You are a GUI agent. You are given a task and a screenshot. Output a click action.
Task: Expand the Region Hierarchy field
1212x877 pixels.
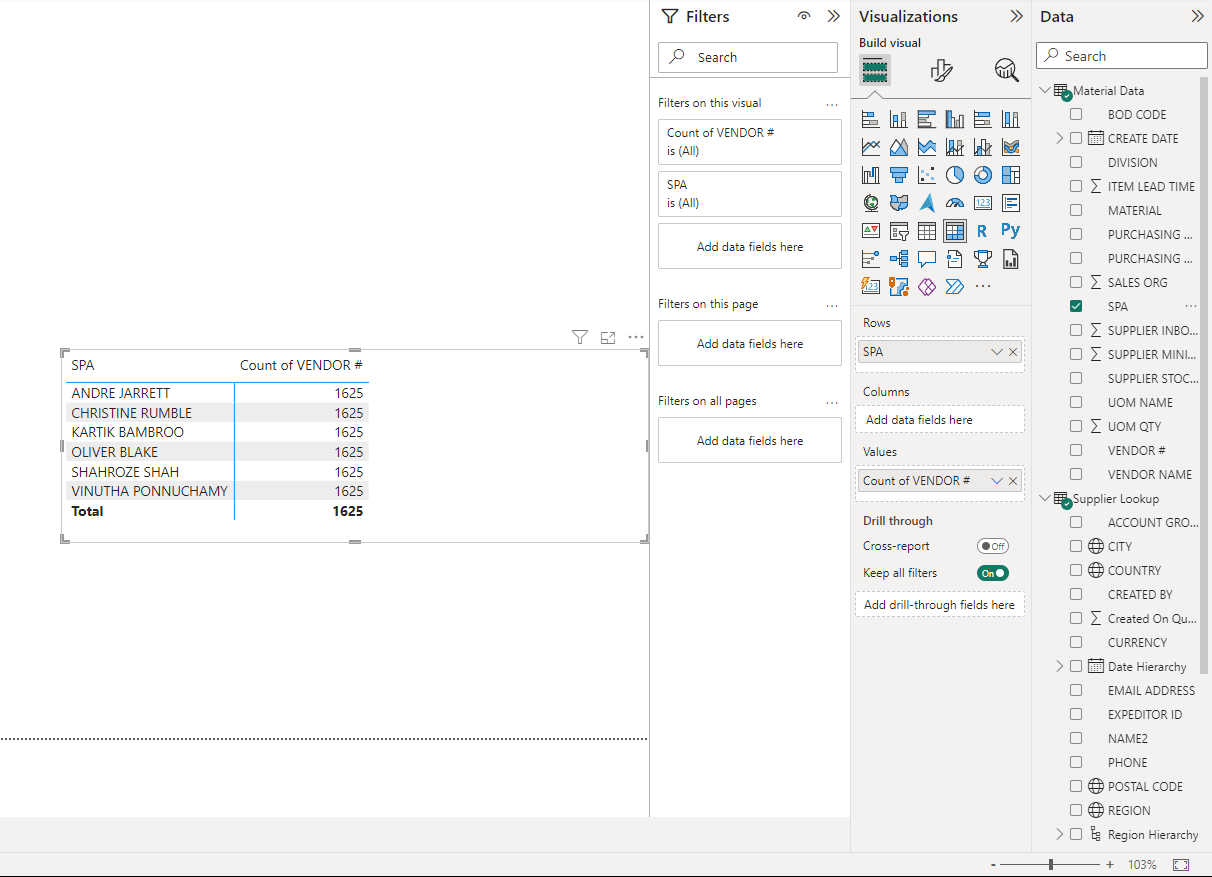[x=1060, y=834]
